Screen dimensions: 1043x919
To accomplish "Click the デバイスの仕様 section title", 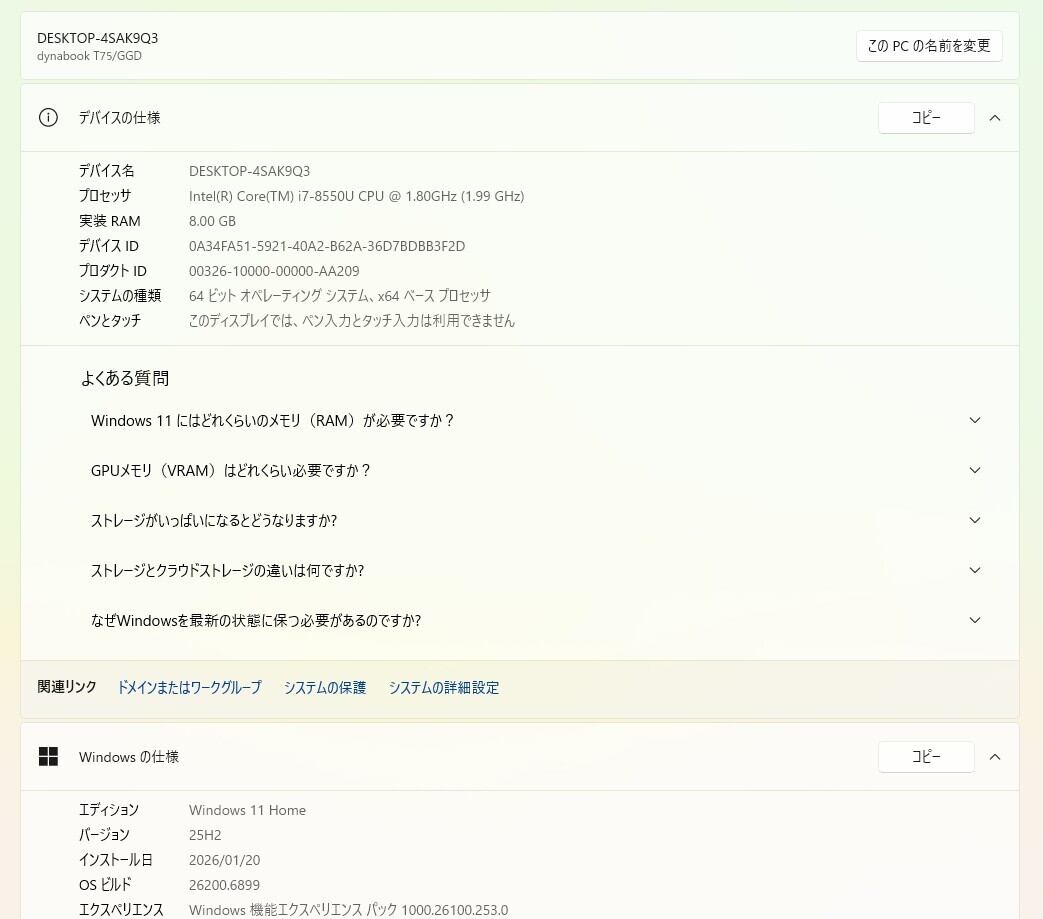I will pyautogui.click(x=120, y=118).
